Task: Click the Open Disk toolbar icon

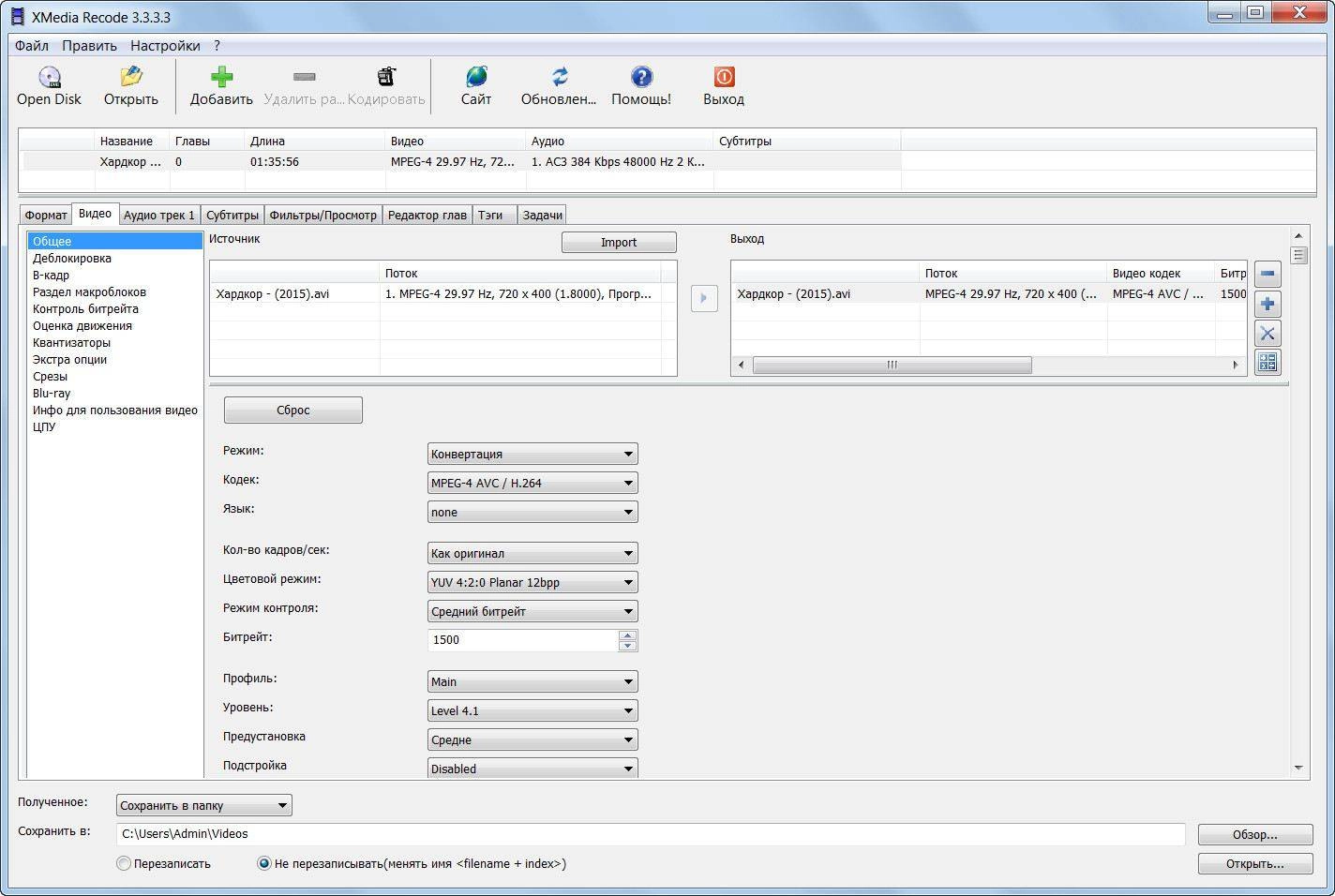Action: pos(49,77)
